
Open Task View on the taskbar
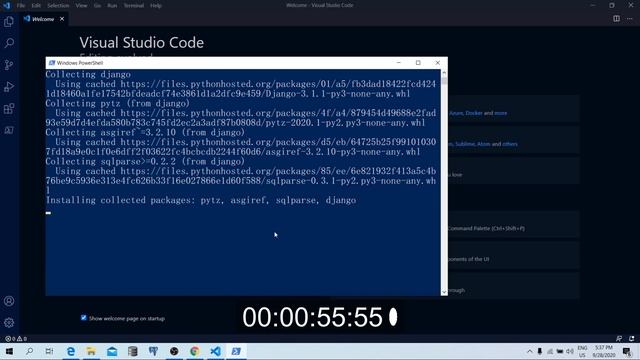coord(49,351)
